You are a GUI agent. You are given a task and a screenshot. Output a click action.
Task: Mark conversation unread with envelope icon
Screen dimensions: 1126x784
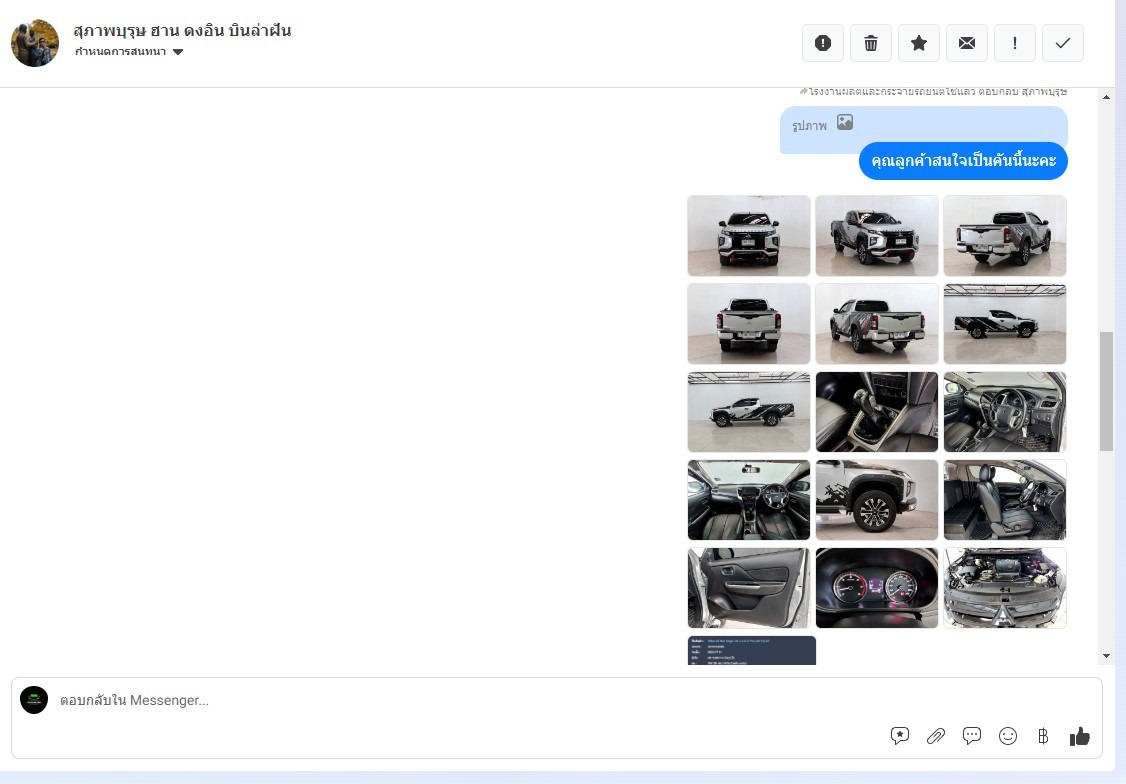pos(967,43)
